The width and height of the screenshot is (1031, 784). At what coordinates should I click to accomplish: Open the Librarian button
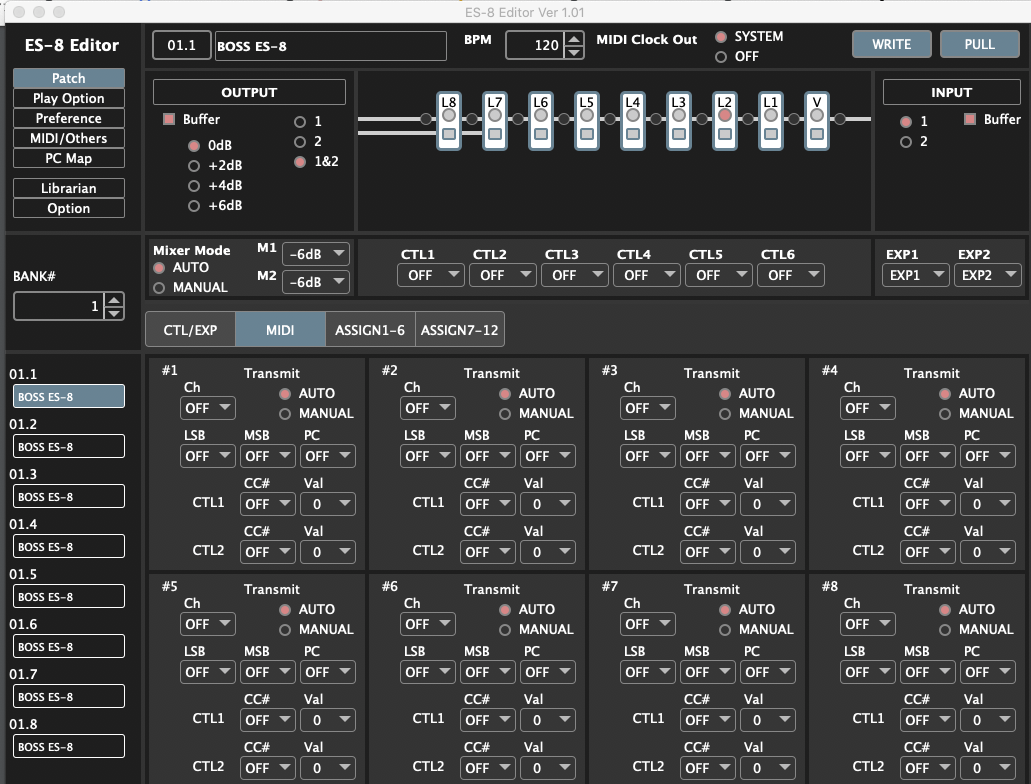68,188
